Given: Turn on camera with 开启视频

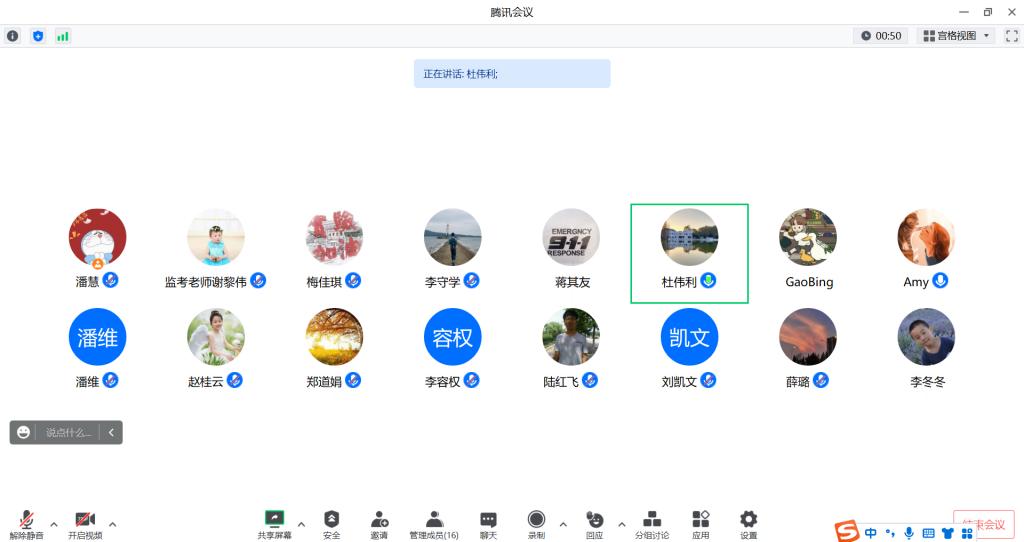Looking at the screenshot, I should (x=85, y=520).
